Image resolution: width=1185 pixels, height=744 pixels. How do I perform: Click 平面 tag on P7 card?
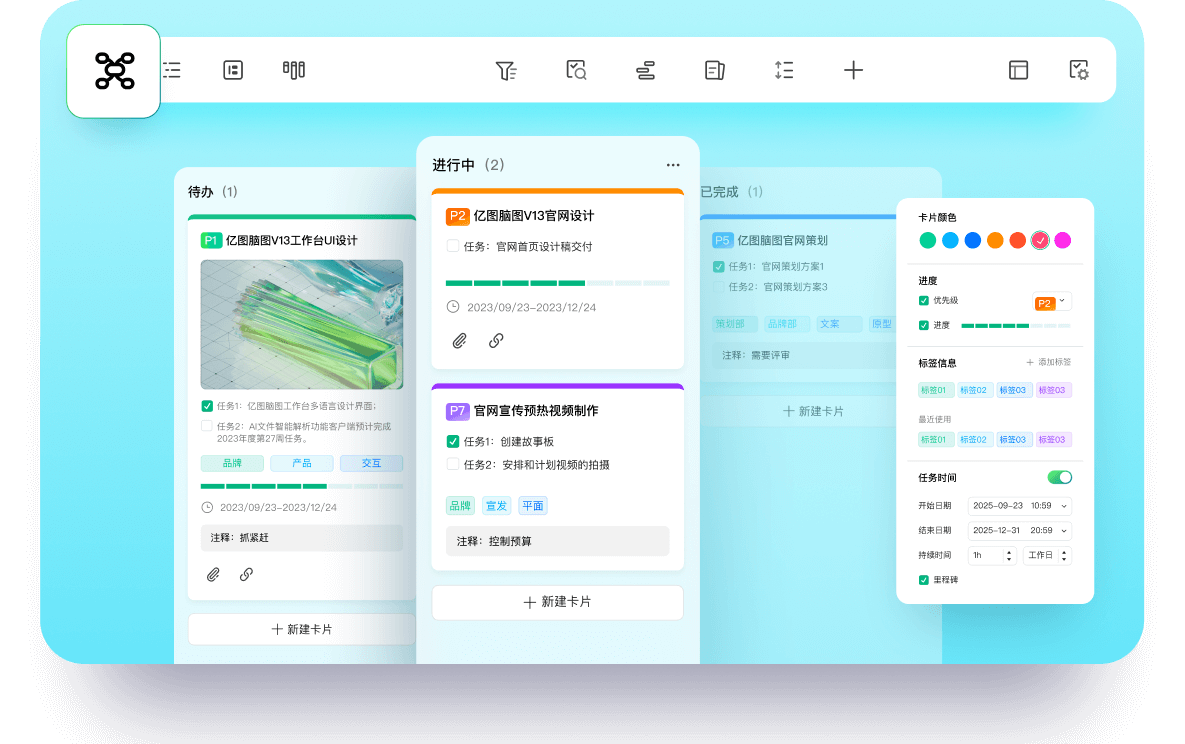pyautogui.click(x=533, y=506)
